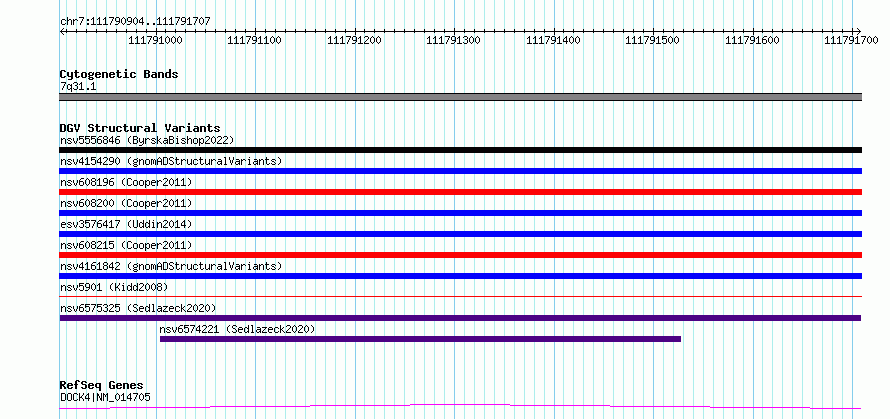Click the DGV Structural Variants track title
The height and width of the screenshot is (419, 890).
pos(140,128)
